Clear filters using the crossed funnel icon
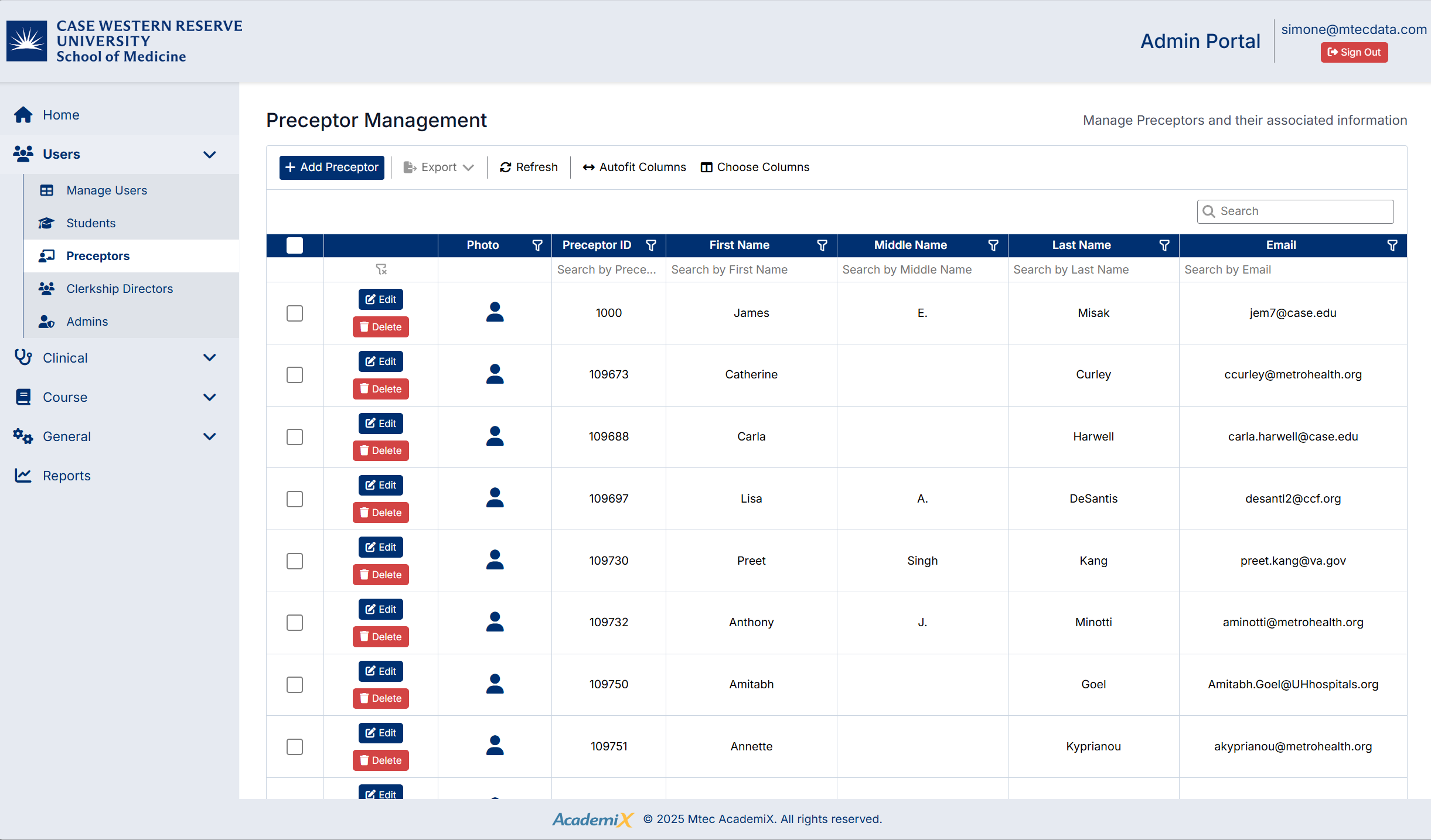 pyautogui.click(x=381, y=269)
